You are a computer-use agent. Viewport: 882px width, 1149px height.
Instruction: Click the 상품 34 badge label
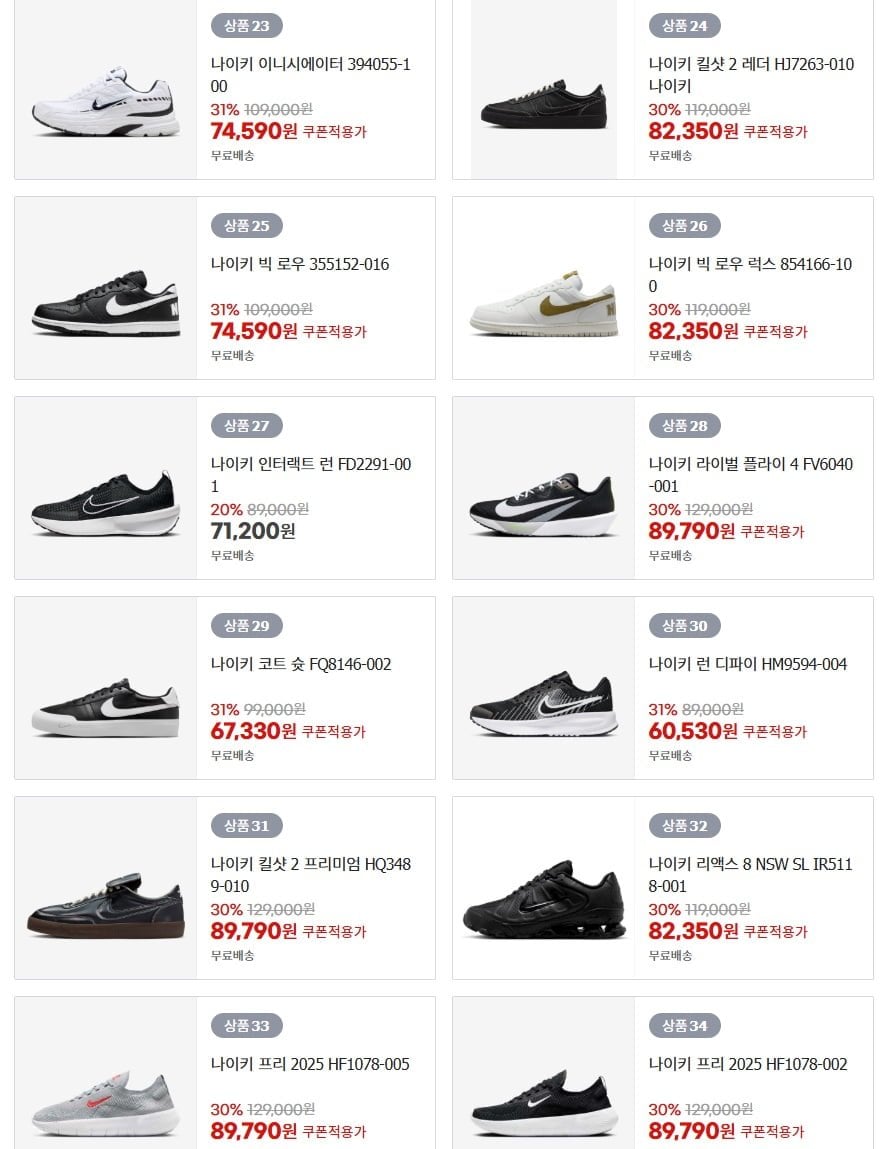684,1026
